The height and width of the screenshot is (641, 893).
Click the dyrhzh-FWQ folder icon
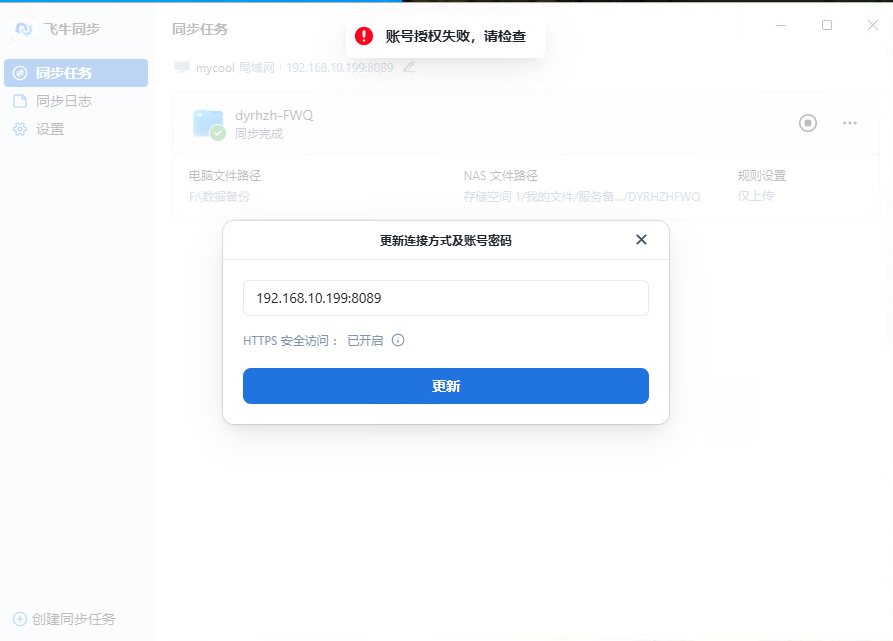pos(209,124)
